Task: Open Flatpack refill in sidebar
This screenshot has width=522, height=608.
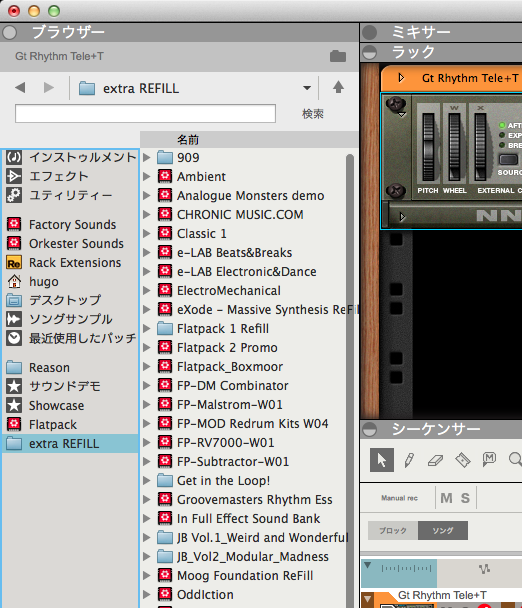Action: 42,424
